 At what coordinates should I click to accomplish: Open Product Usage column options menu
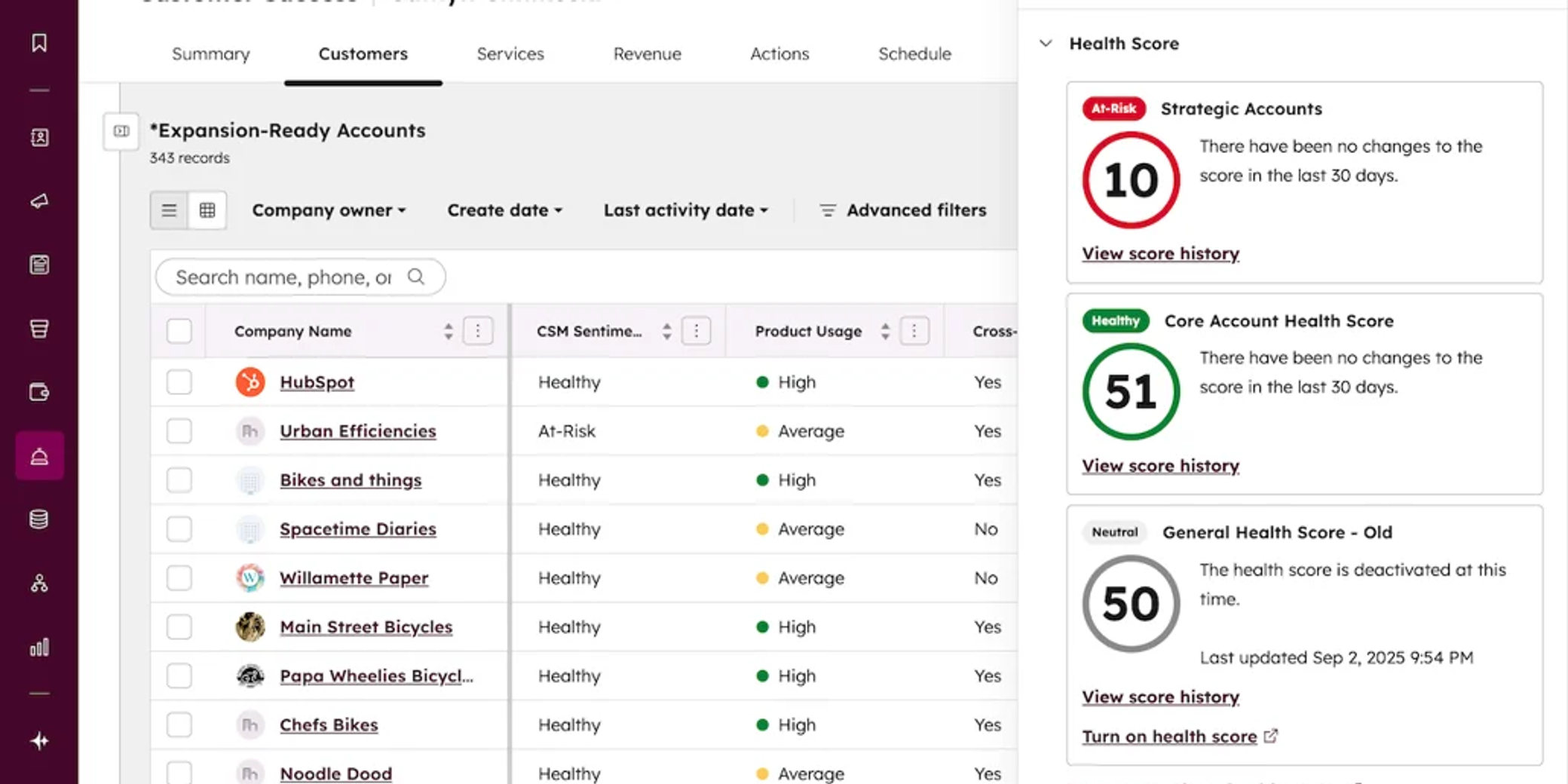914,331
